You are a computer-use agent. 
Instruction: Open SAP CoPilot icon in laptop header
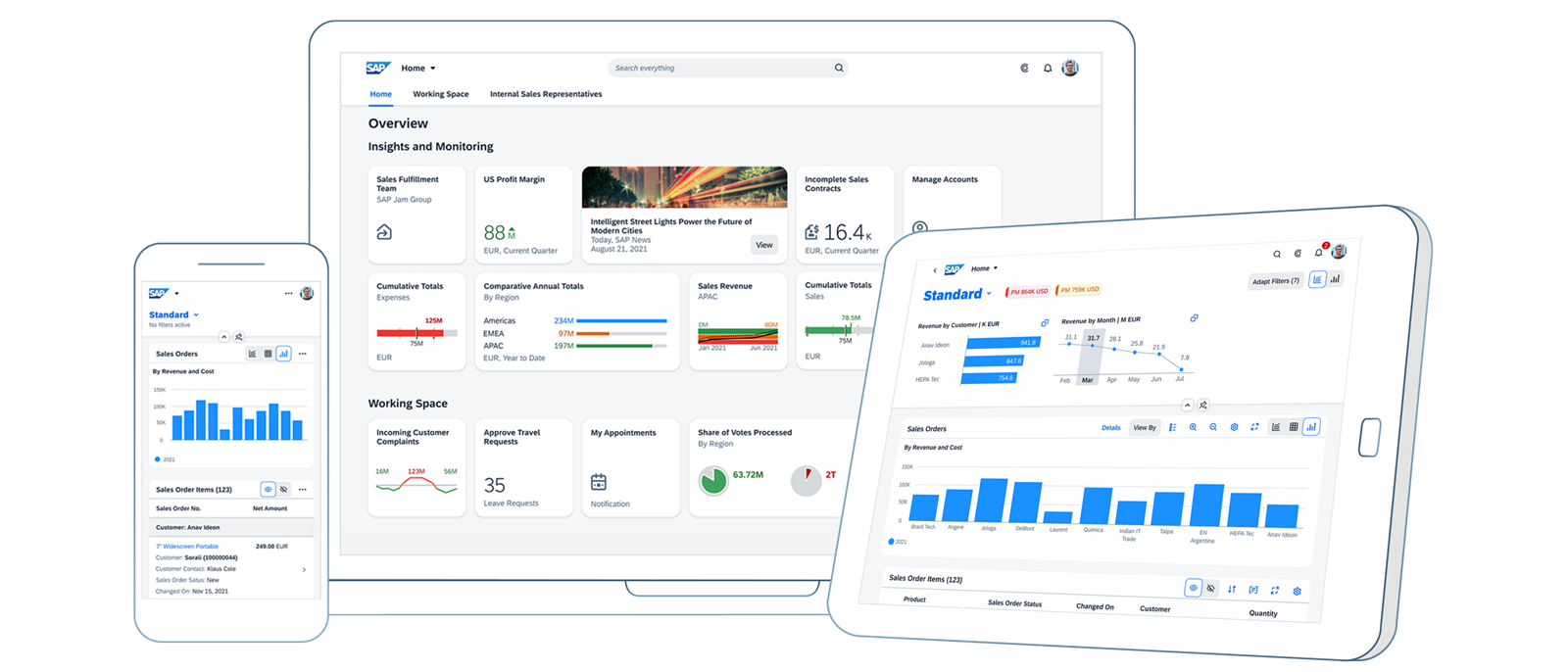click(x=1024, y=69)
